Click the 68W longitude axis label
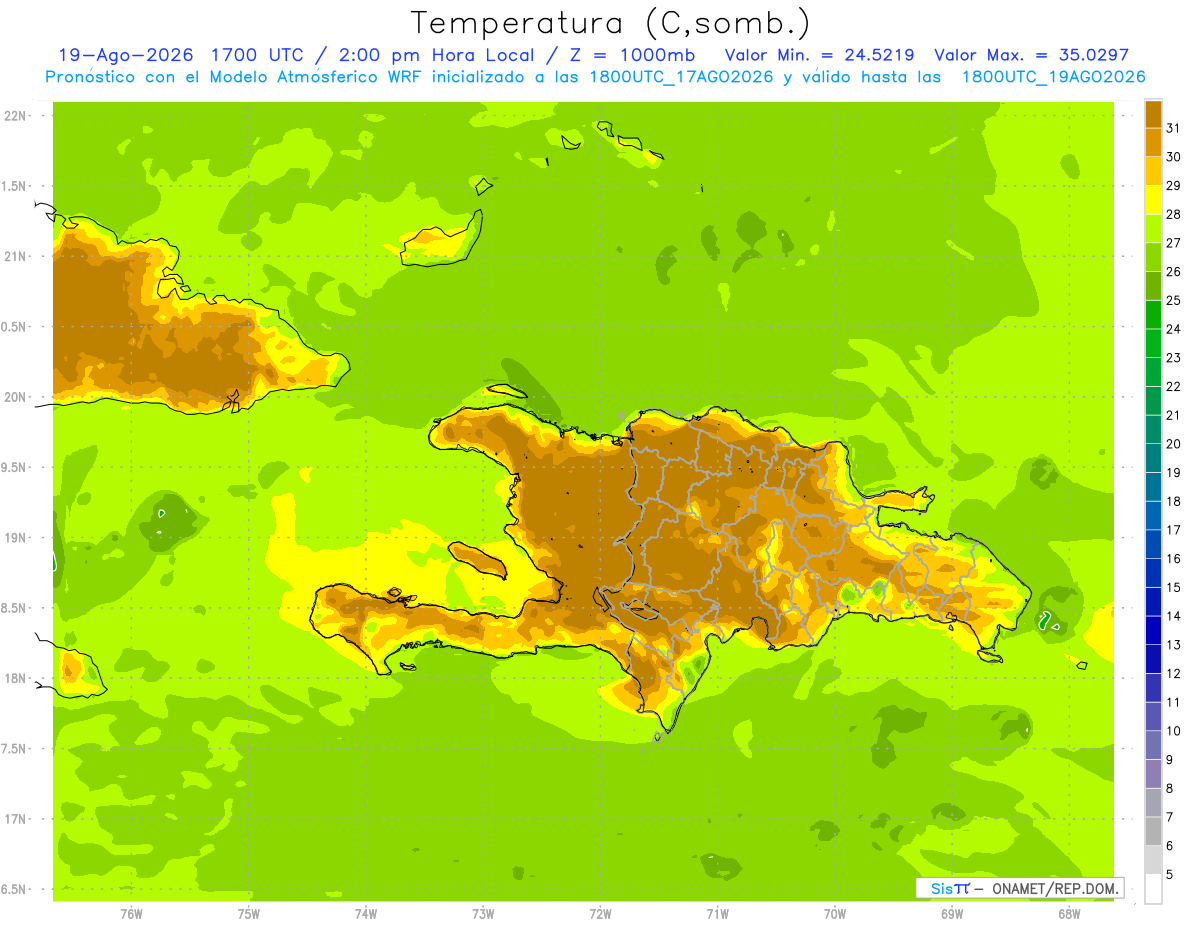Image resolution: width=1200 pixels, height=927 pixels. [x=1069, y=914]
